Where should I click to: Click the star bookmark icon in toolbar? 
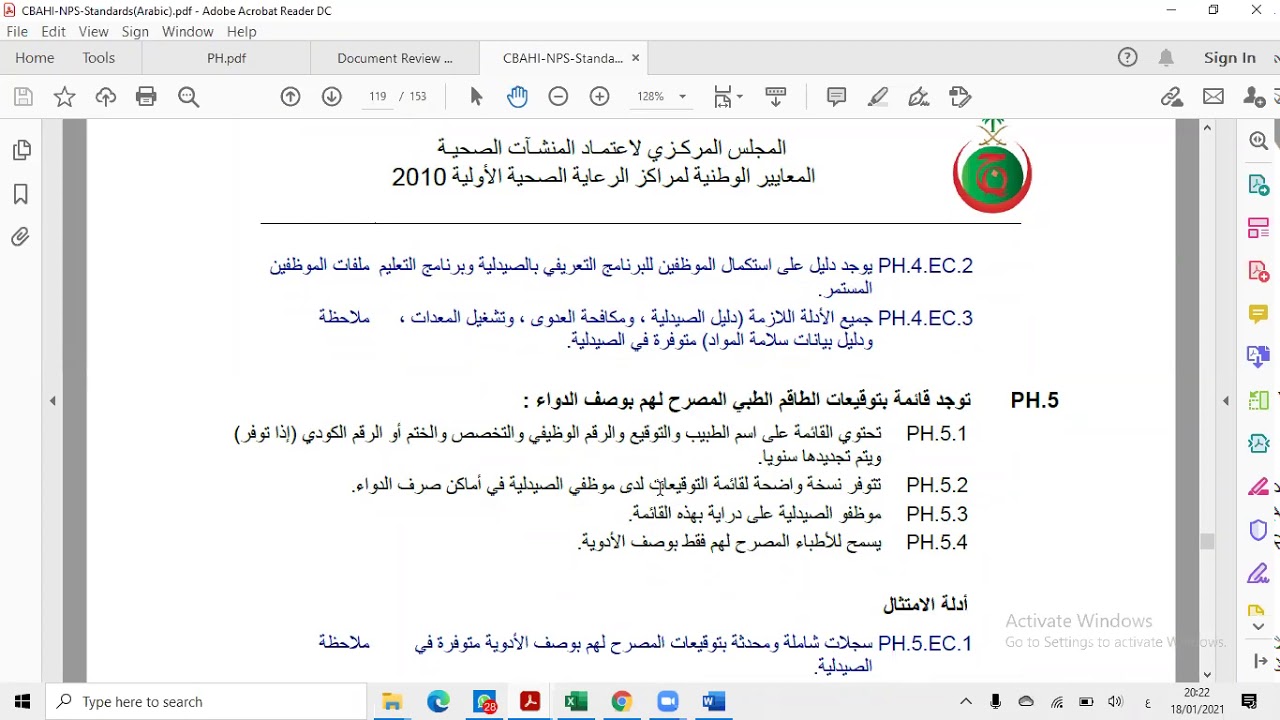[x=64, y=97]
